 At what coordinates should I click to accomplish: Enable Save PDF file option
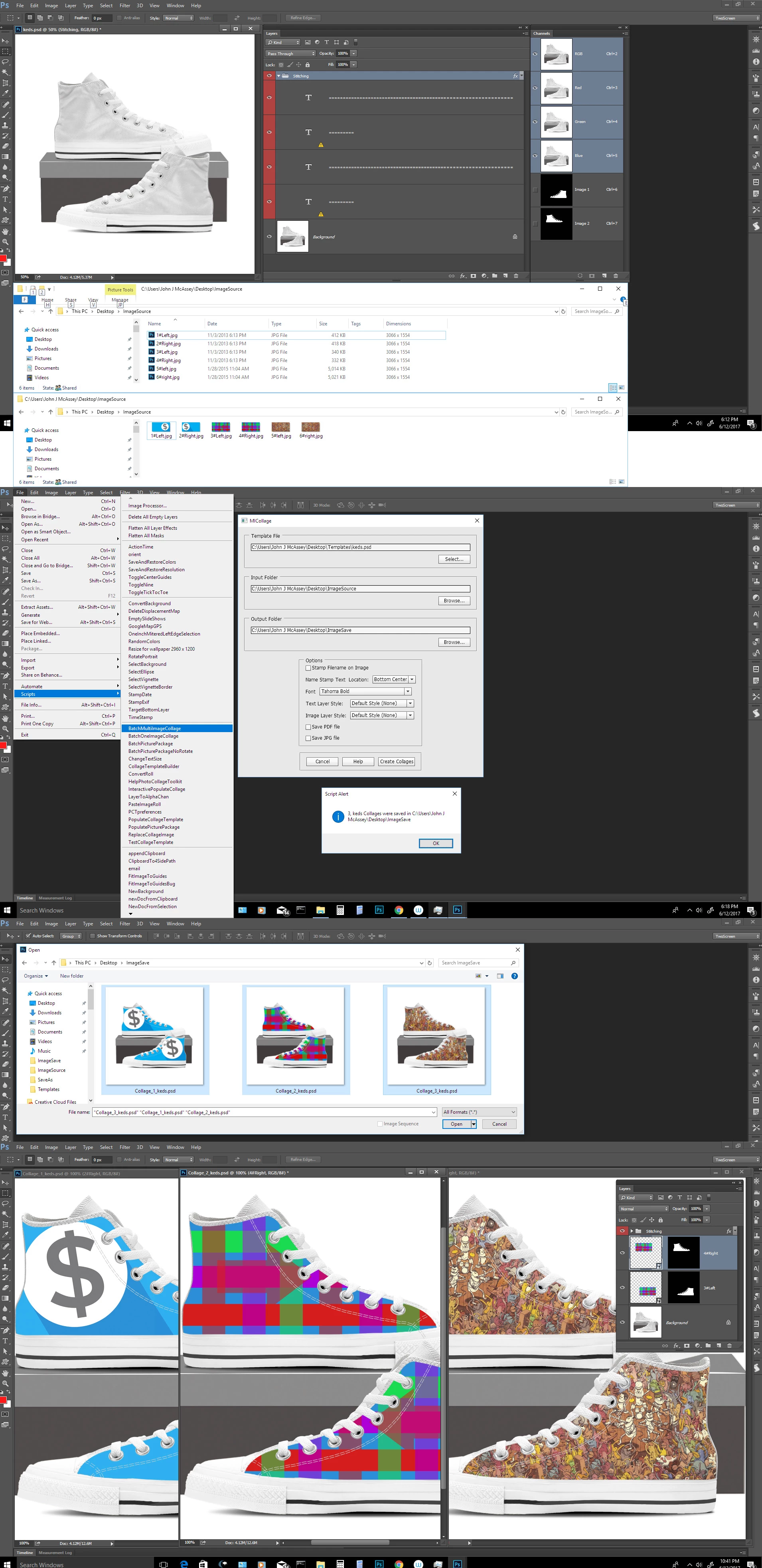pos(308,727)
